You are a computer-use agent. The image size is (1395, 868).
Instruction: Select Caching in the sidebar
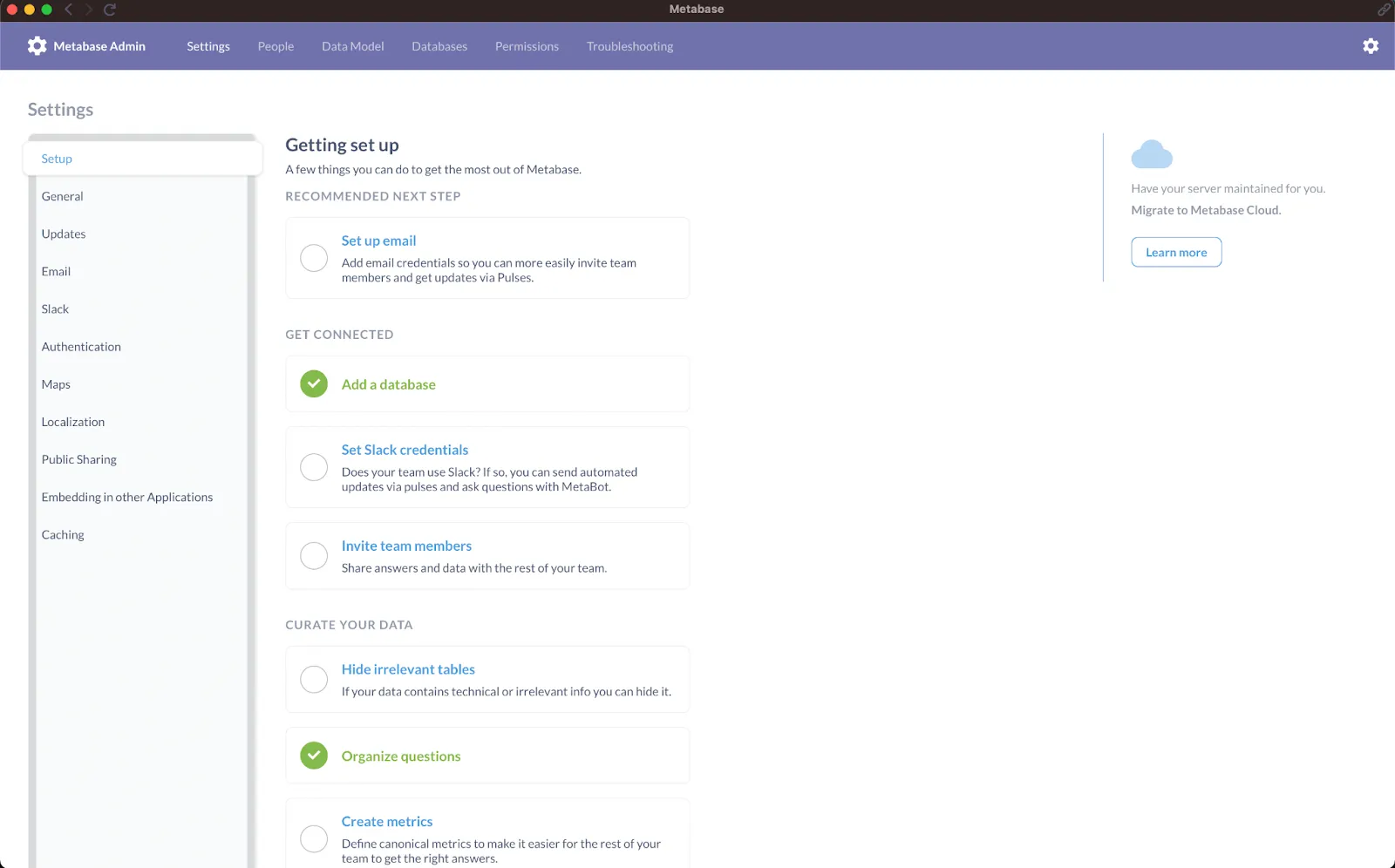click(x=63, y=534)
